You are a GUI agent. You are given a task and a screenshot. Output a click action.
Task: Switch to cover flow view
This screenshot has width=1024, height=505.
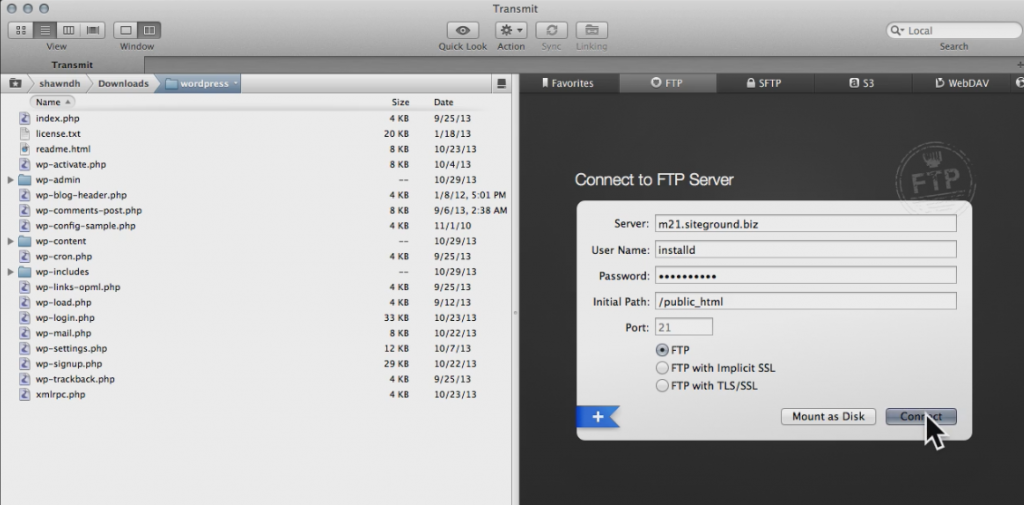[x=93, y=30]
